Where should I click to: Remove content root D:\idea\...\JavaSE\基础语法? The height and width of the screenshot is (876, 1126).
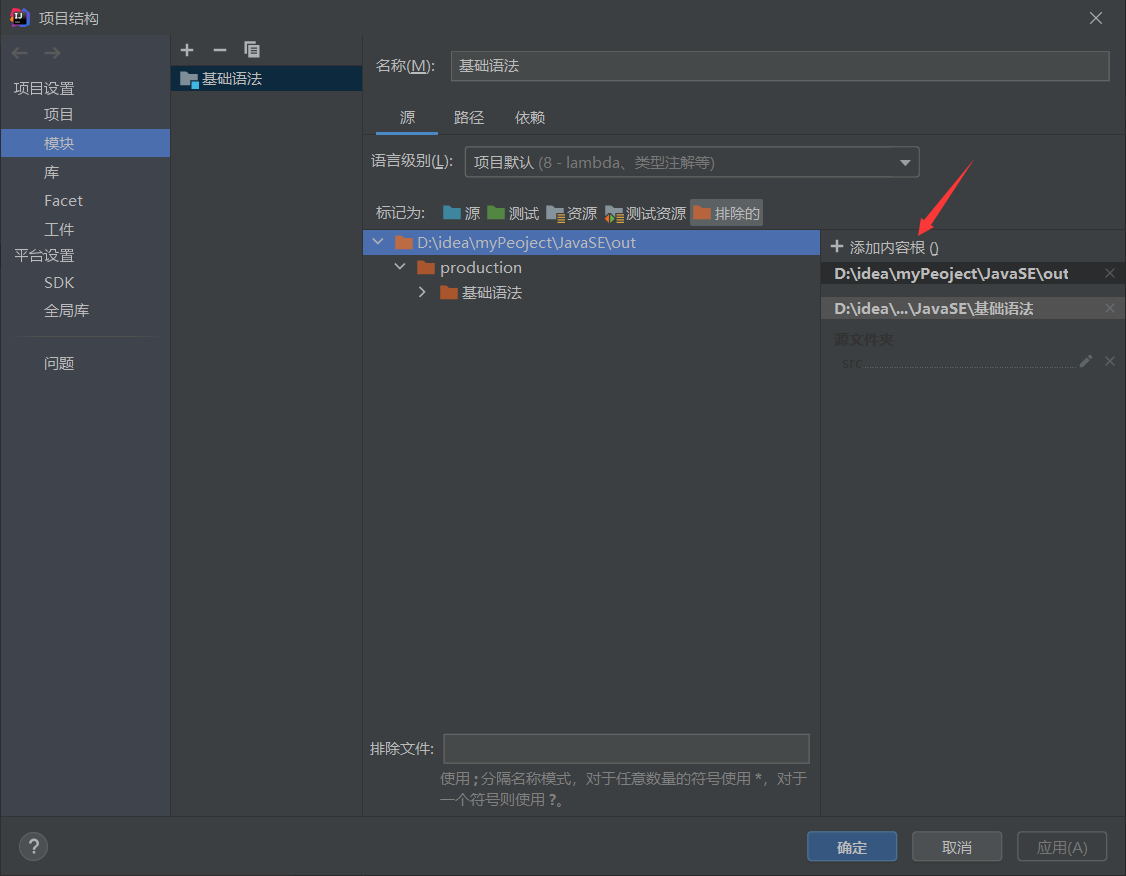(x=1109, y=308)
